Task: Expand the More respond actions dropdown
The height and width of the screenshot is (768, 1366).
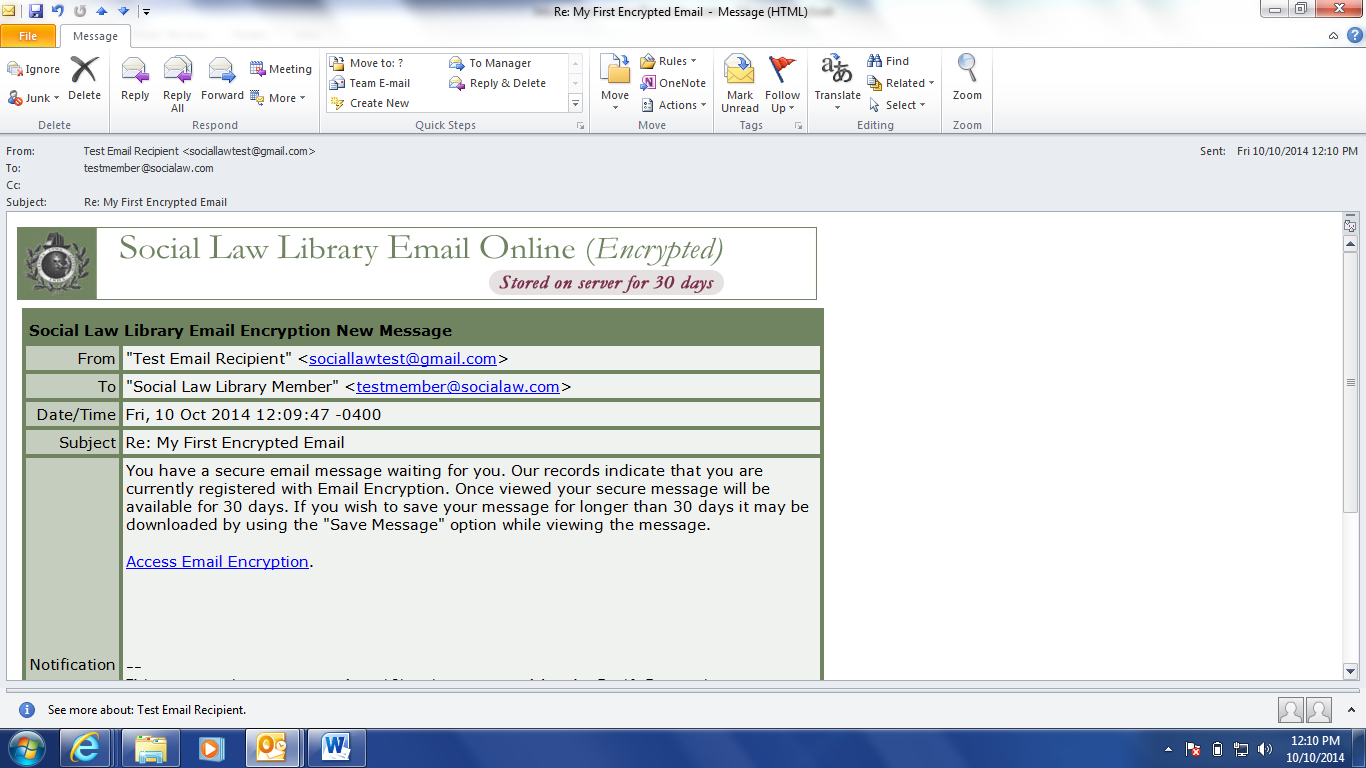Action: pos(277,98)
